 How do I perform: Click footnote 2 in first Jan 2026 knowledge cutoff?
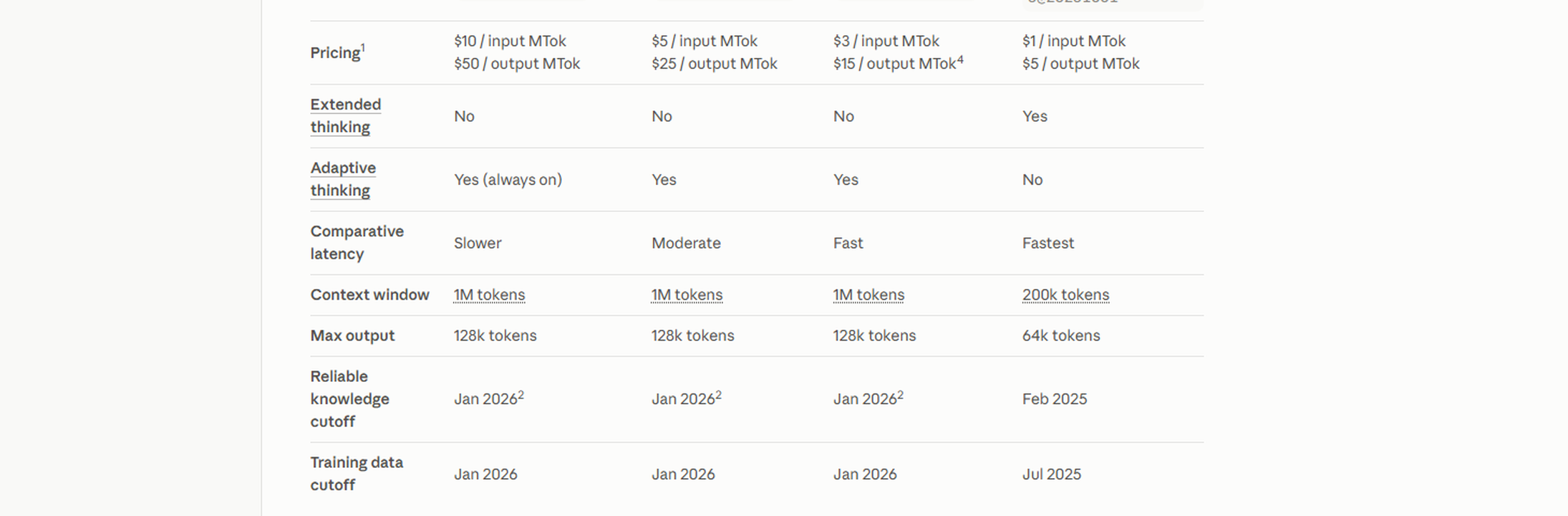click(521, 395)
